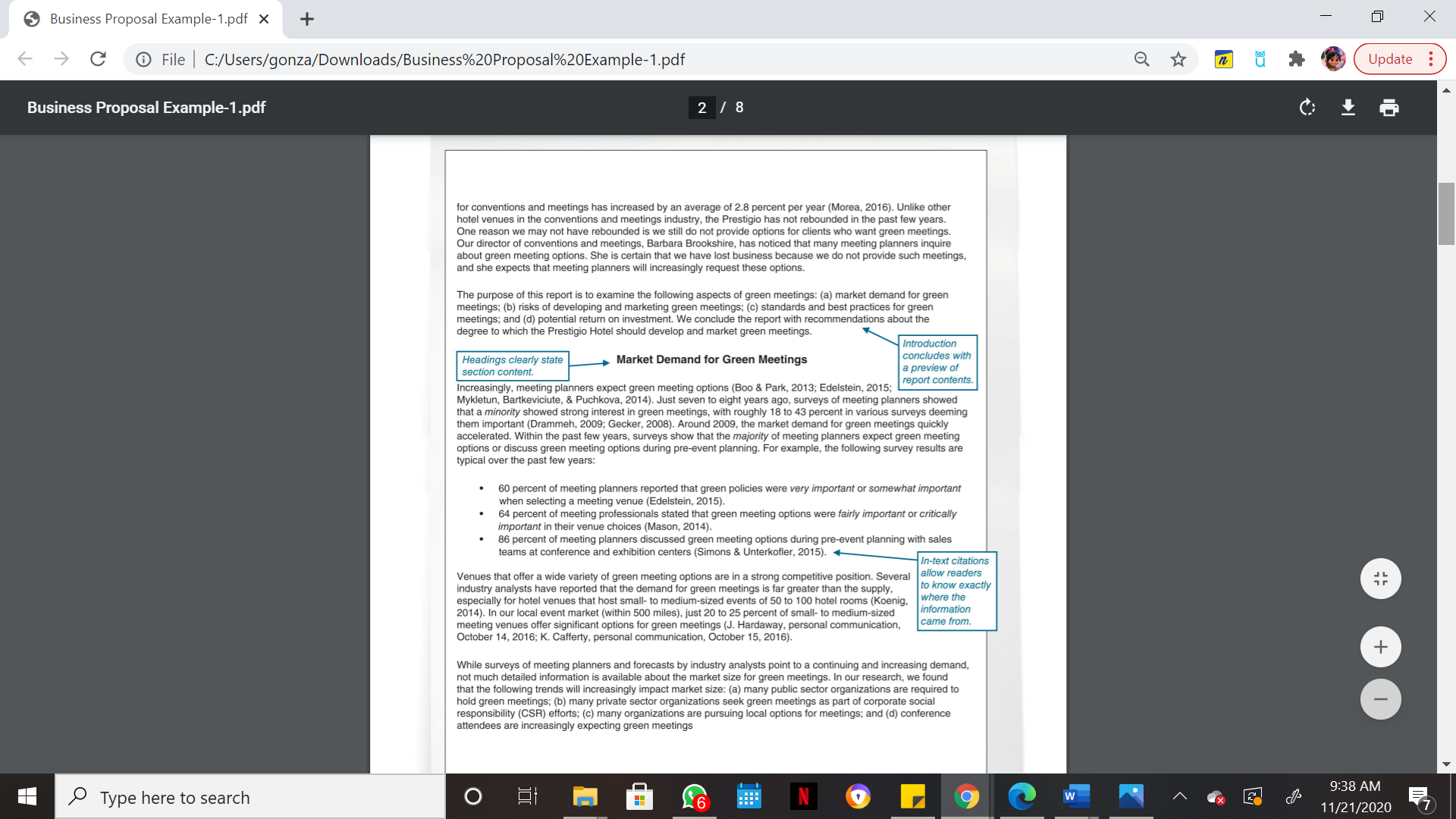This screenshot has width=1456, height=819.
Task: Click the sync status tray icon
Action: 1253,797
